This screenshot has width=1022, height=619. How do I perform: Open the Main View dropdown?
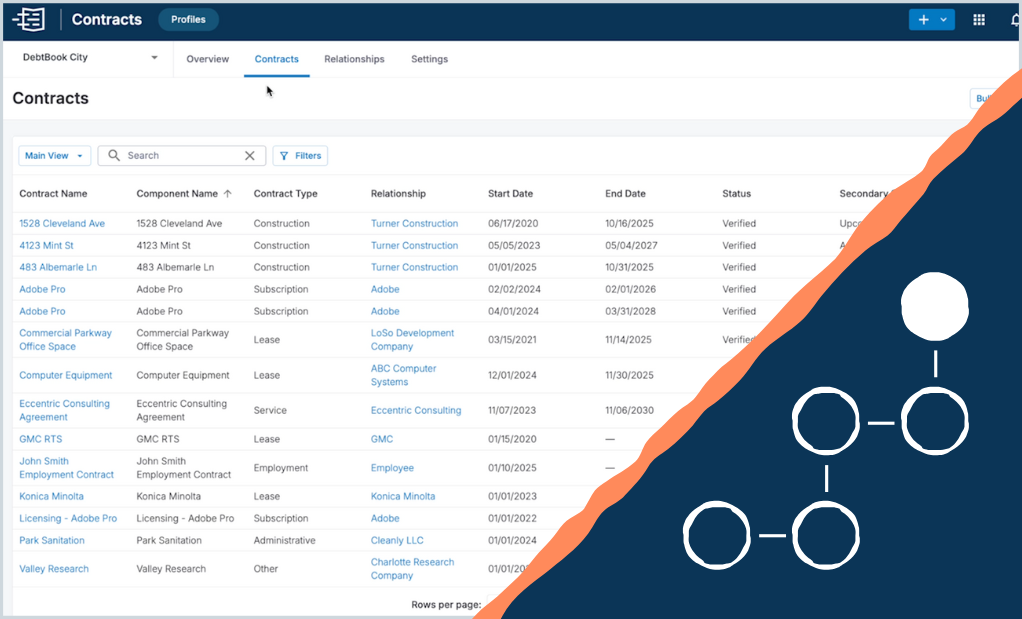54,156
